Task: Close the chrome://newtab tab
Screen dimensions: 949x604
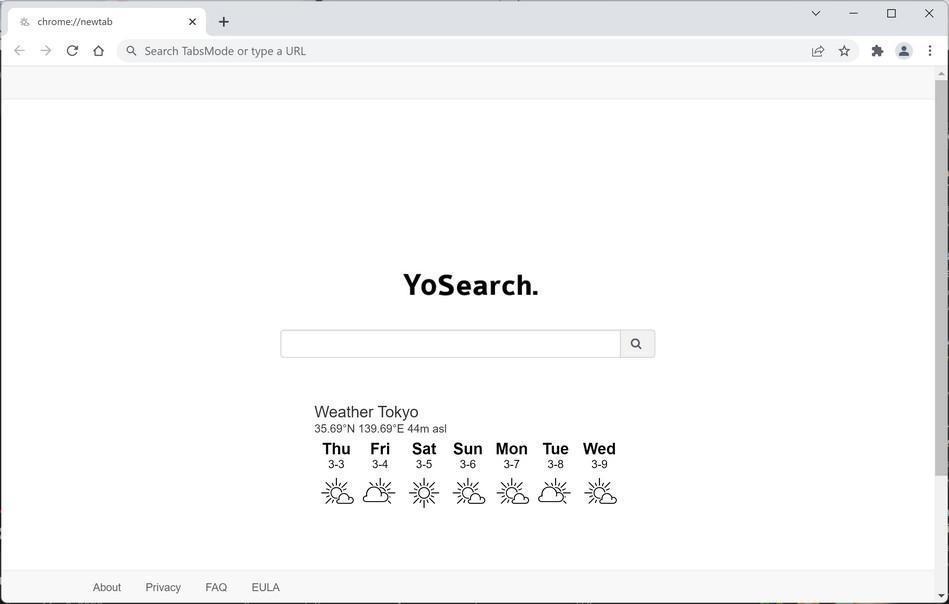Action: pyautogui.click(x=192, y=22)
